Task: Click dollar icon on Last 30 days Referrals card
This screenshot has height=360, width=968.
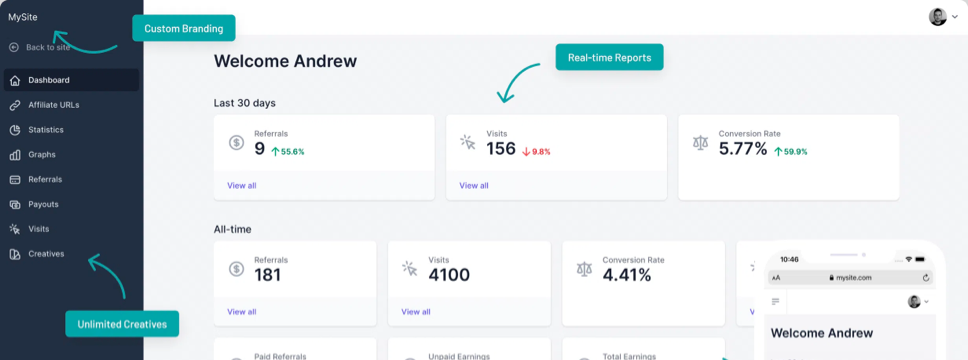Action: click(x=236, y=143)
